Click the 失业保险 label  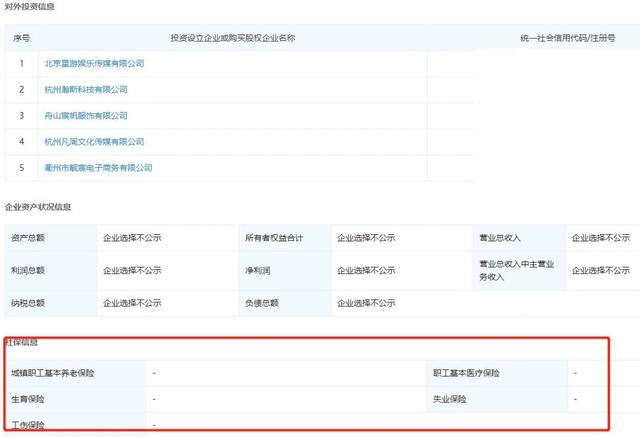[449, 399]
